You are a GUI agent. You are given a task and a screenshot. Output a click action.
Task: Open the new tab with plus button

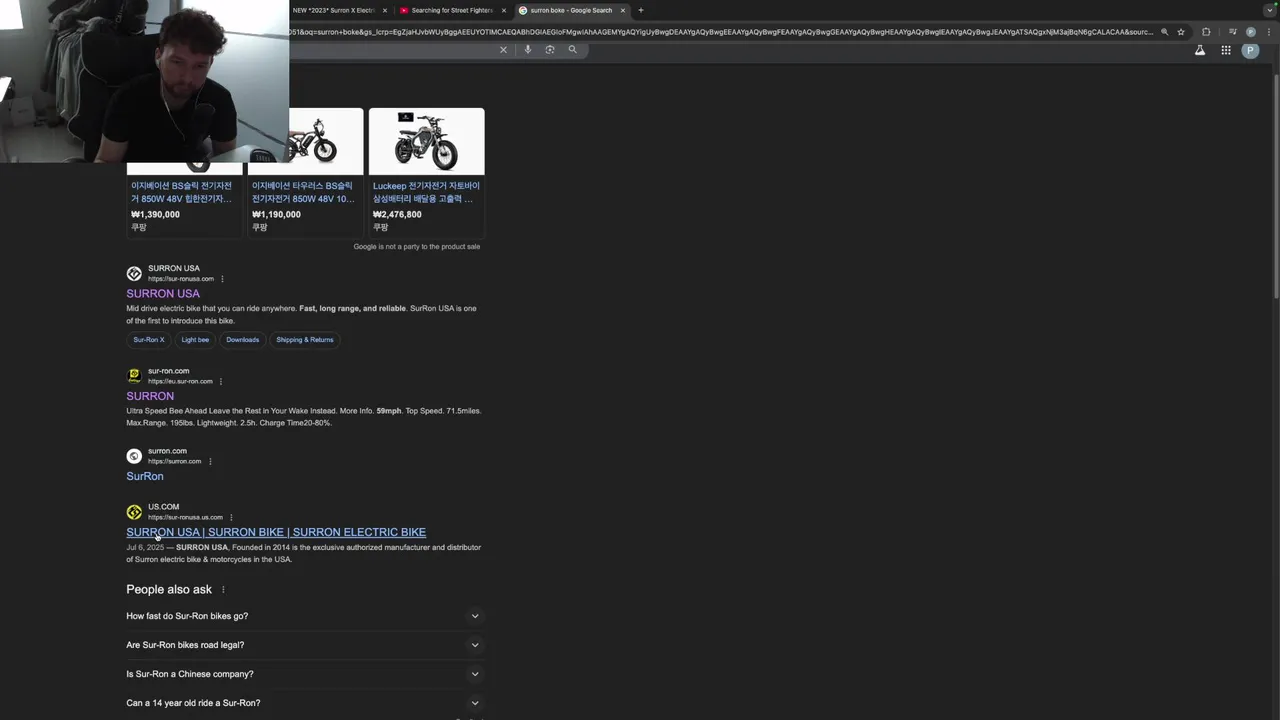[641, 10]
